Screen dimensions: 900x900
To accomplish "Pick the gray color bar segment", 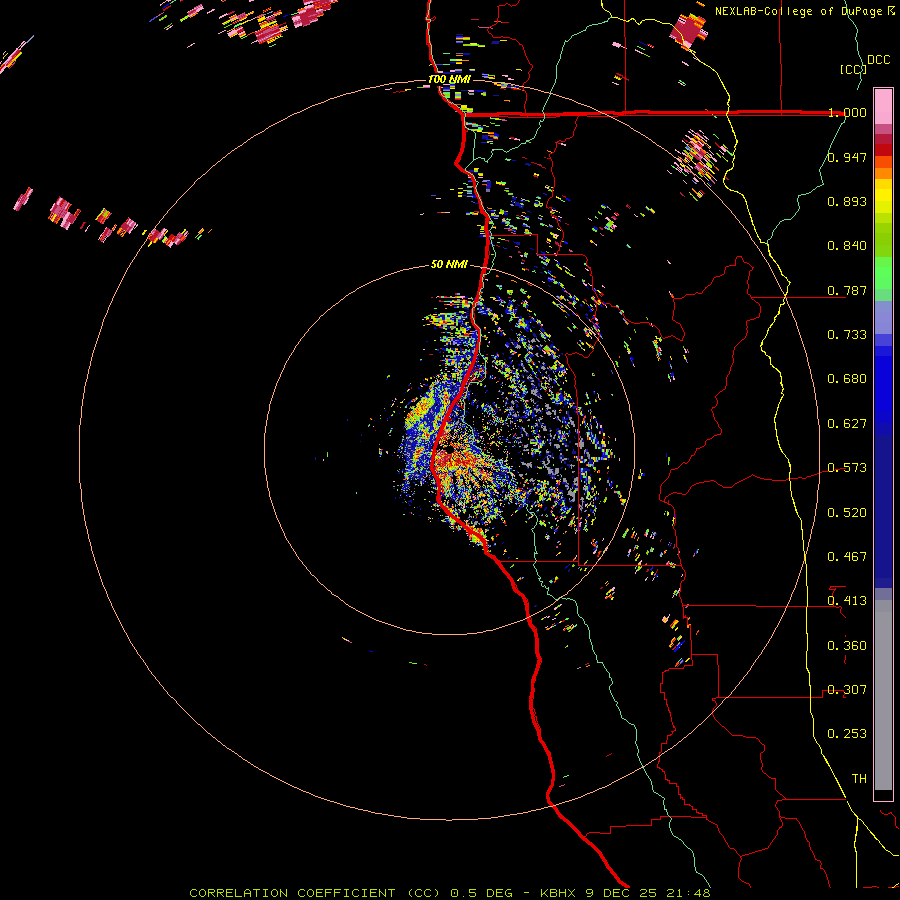I will [x=883, y=695].
